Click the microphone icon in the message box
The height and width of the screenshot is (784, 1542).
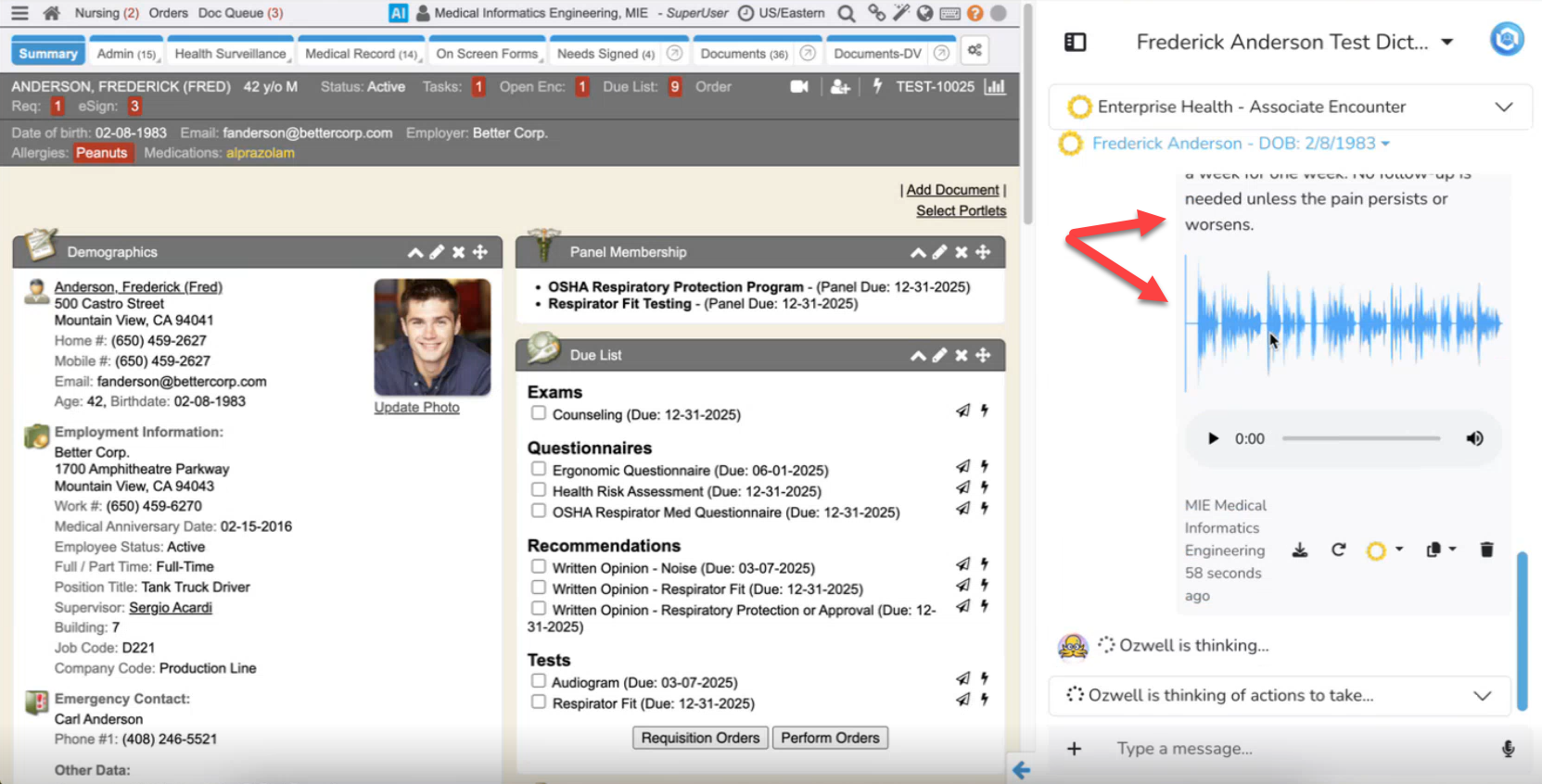tap(1508, 749)
